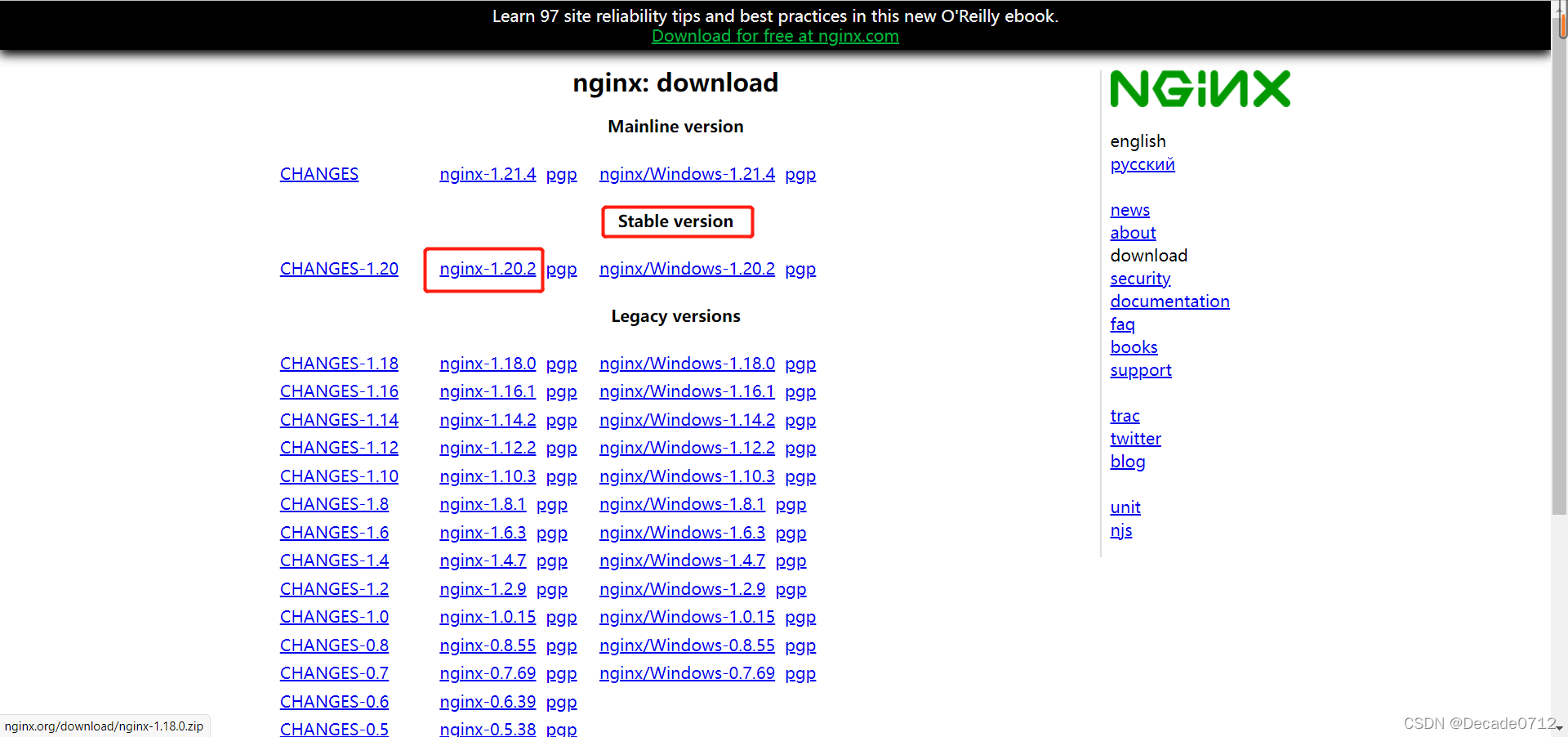This screenshot has width=1568, height=737.
Task: Open CHANGES-1.18 changelog
Action: [x=339, y=364]
